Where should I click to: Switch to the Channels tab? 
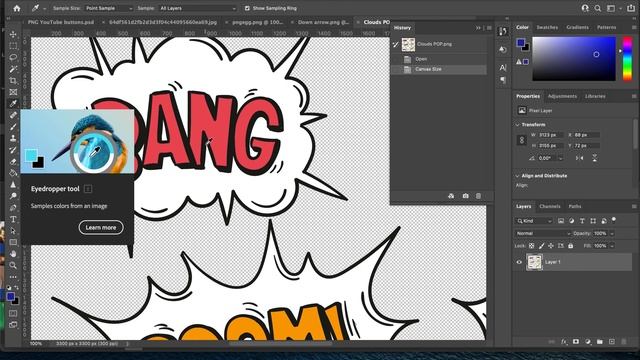pos(549,207)
